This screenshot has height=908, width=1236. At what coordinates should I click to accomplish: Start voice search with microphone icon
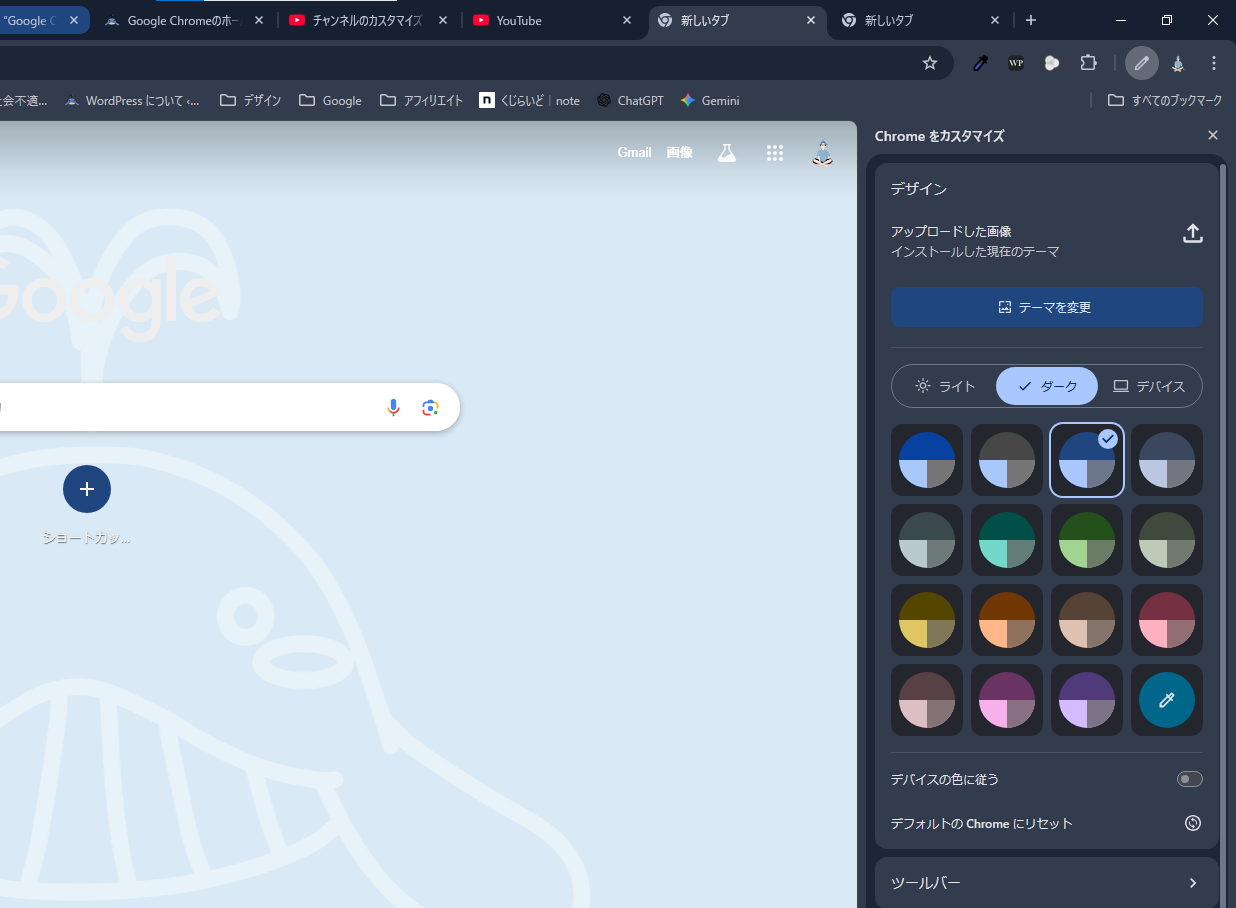393,407
